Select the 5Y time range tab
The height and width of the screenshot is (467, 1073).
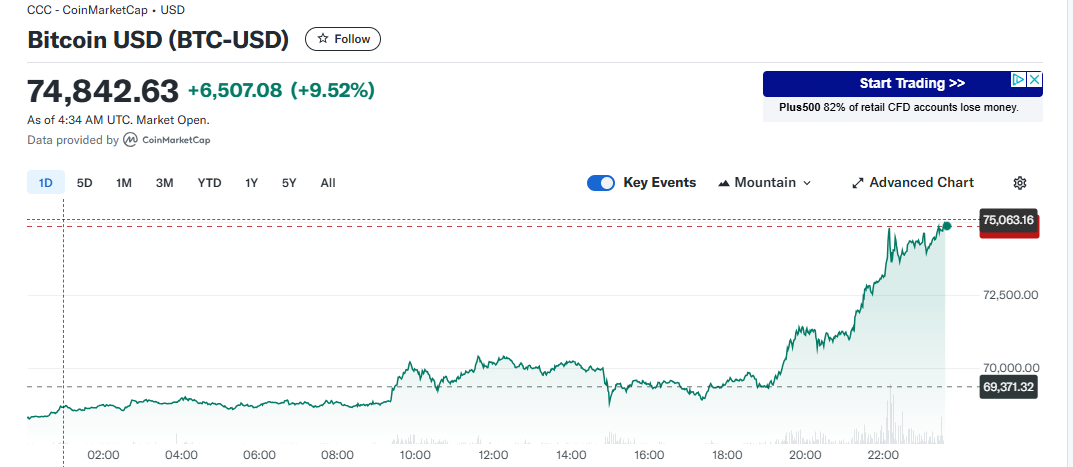(x=289, y=183)
